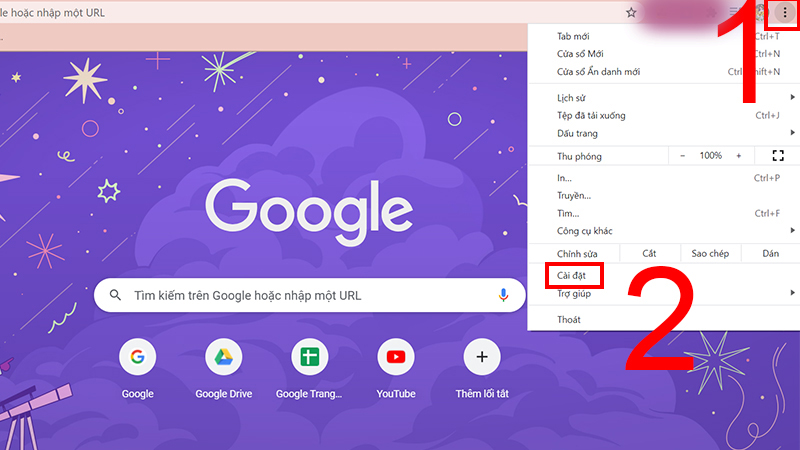
Task: Expand the Trợ giúp submenu
Action: pyautogui.click(x=664, y=293)
